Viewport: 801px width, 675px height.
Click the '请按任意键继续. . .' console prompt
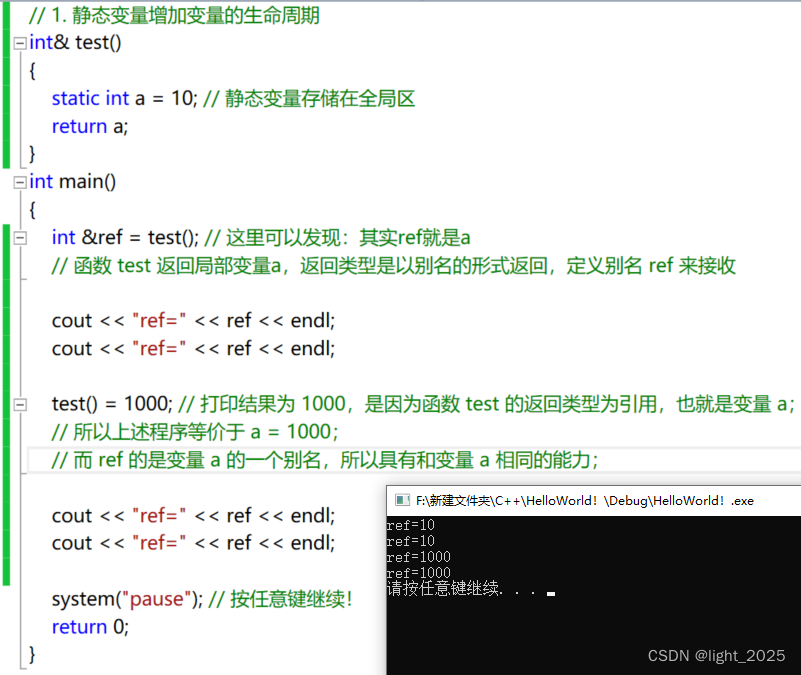point(462,589)
